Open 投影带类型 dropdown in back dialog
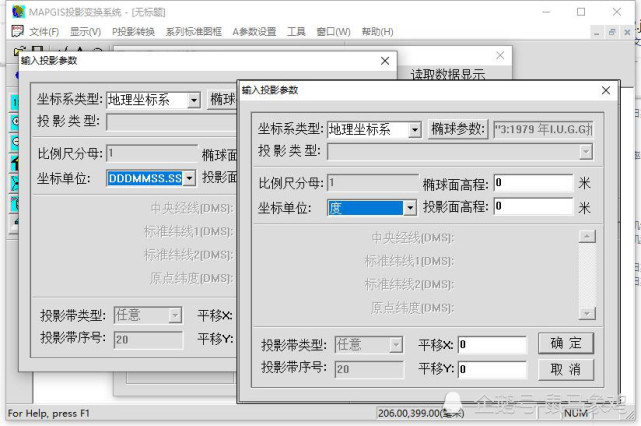 click(x=175, y=315)
